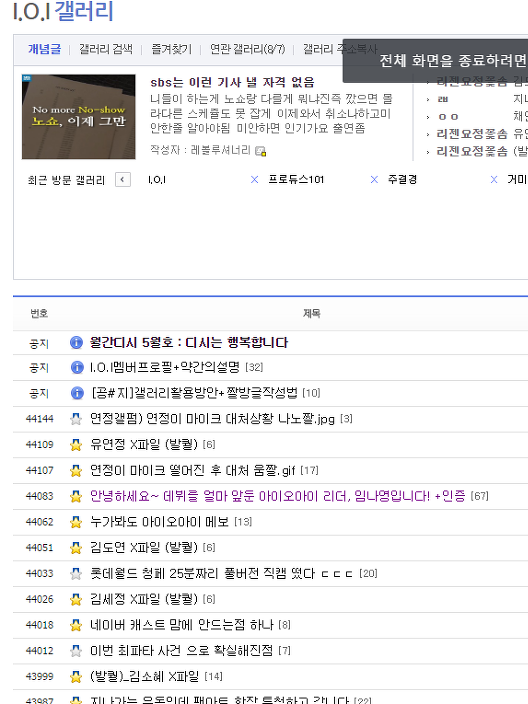Click the notice icon beside 월간디시 5월호
This screenshot has width=528, height=704.
76,343
